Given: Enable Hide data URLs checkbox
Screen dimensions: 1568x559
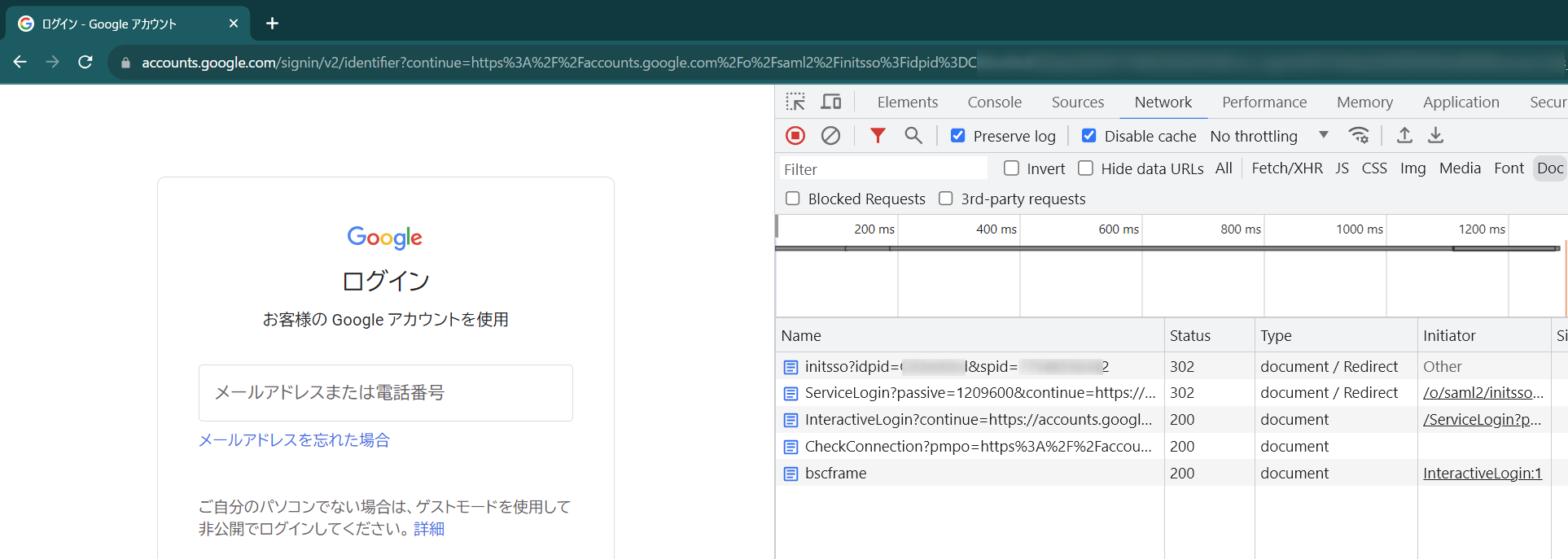Looking at the screenshot, I should coord(1085,168).
